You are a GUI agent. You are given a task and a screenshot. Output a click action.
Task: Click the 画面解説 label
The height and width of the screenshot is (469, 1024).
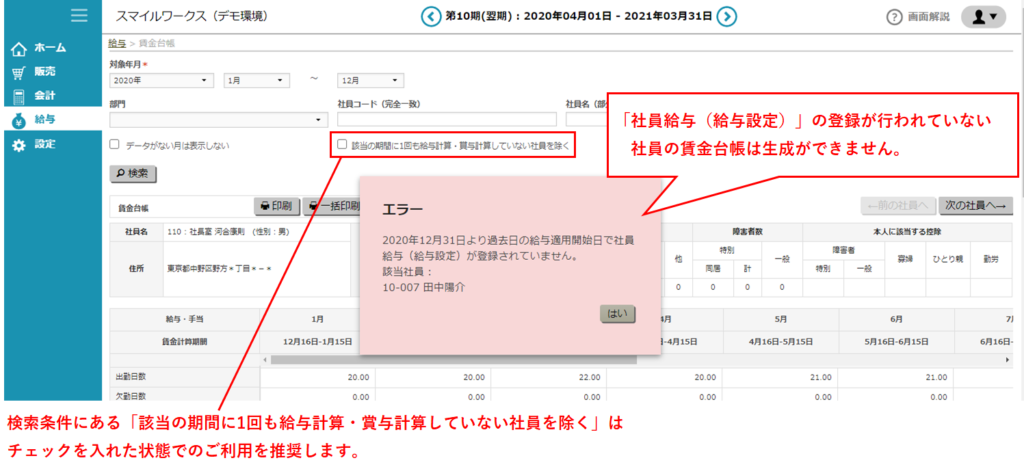pos(929,17)
